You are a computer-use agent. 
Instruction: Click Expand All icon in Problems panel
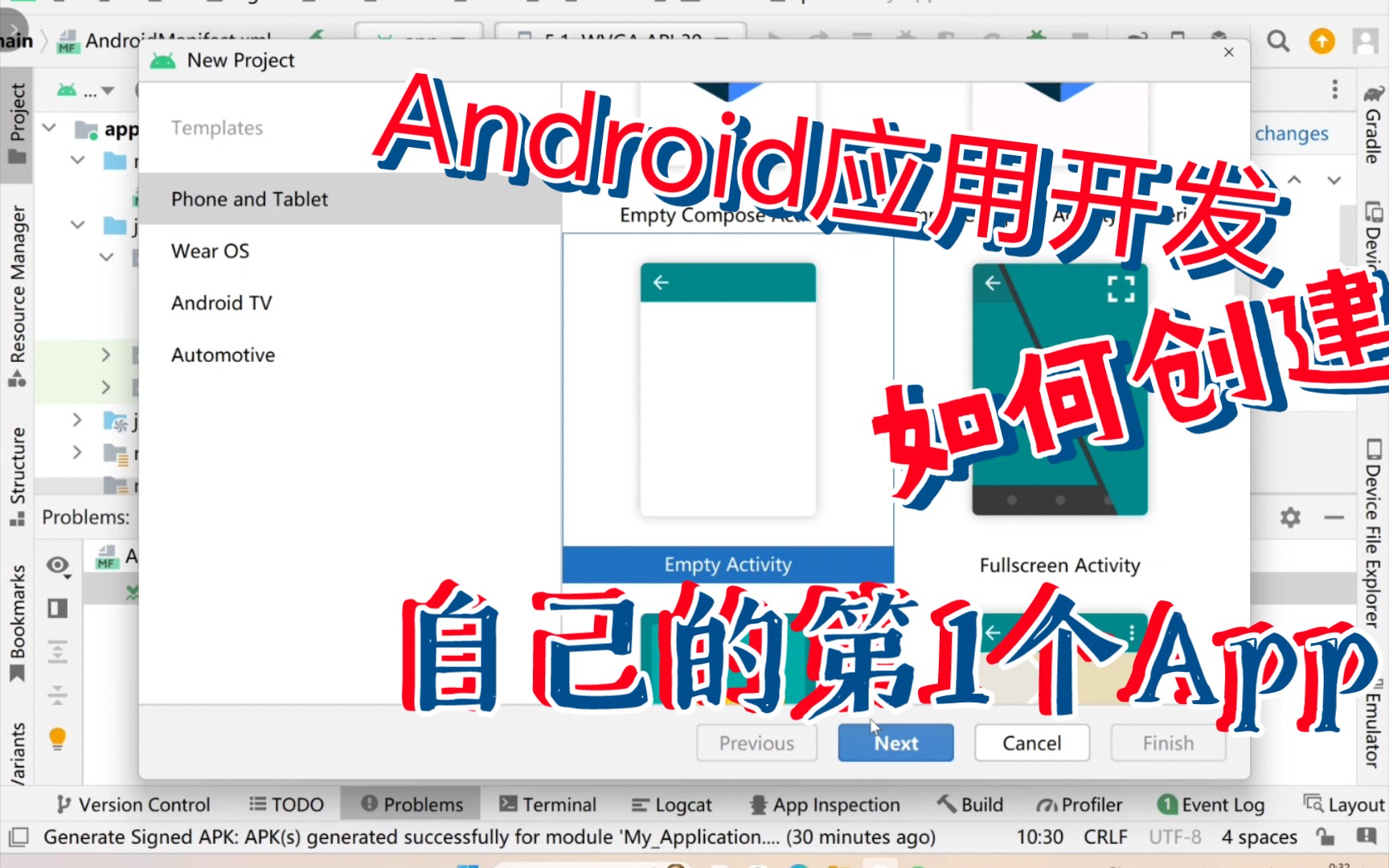58,651
